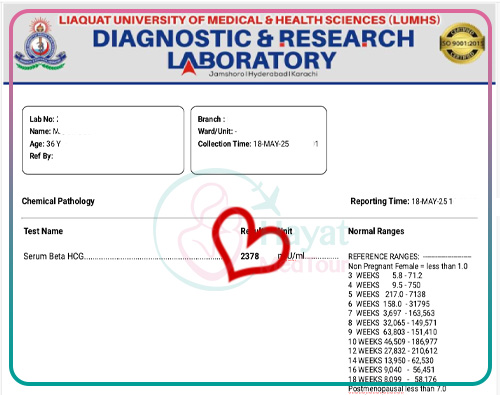500x395 pixels.
Task: Click the gold ISO 9001:2015 certification seal
Action: click(x=463, y=43)
